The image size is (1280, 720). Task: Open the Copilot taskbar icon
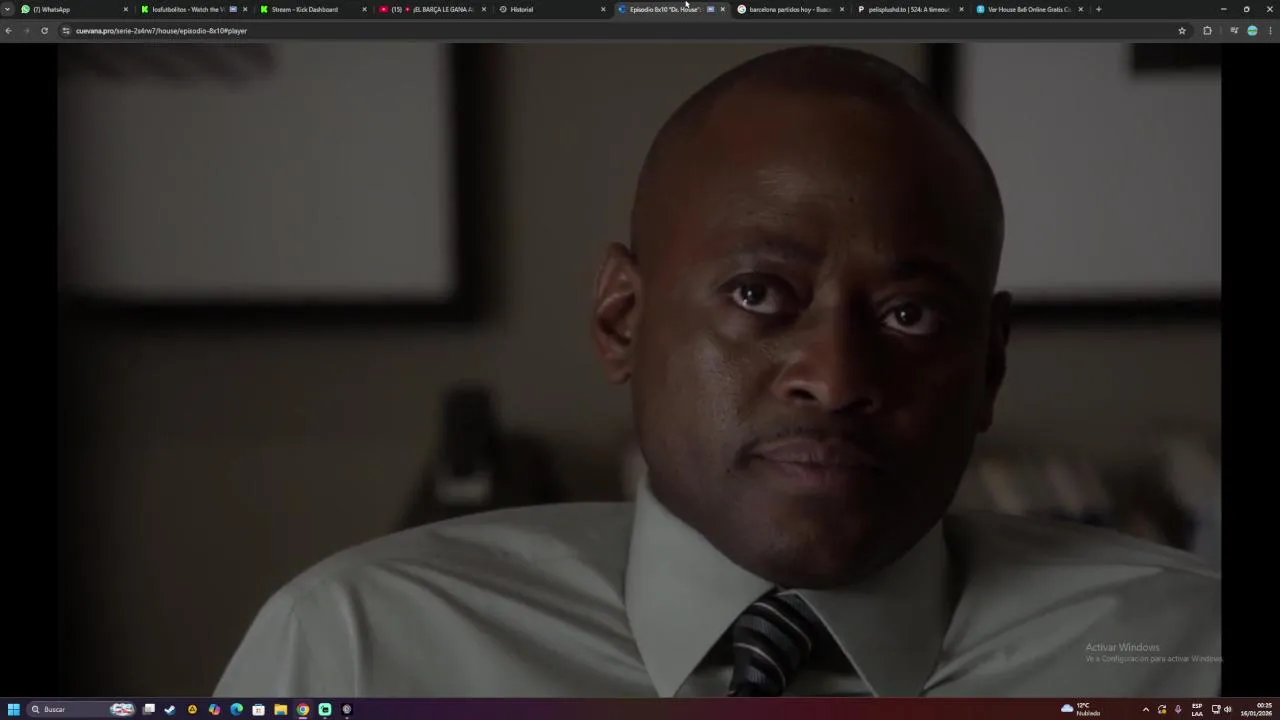pyautogui.click(x=214, y=709)
